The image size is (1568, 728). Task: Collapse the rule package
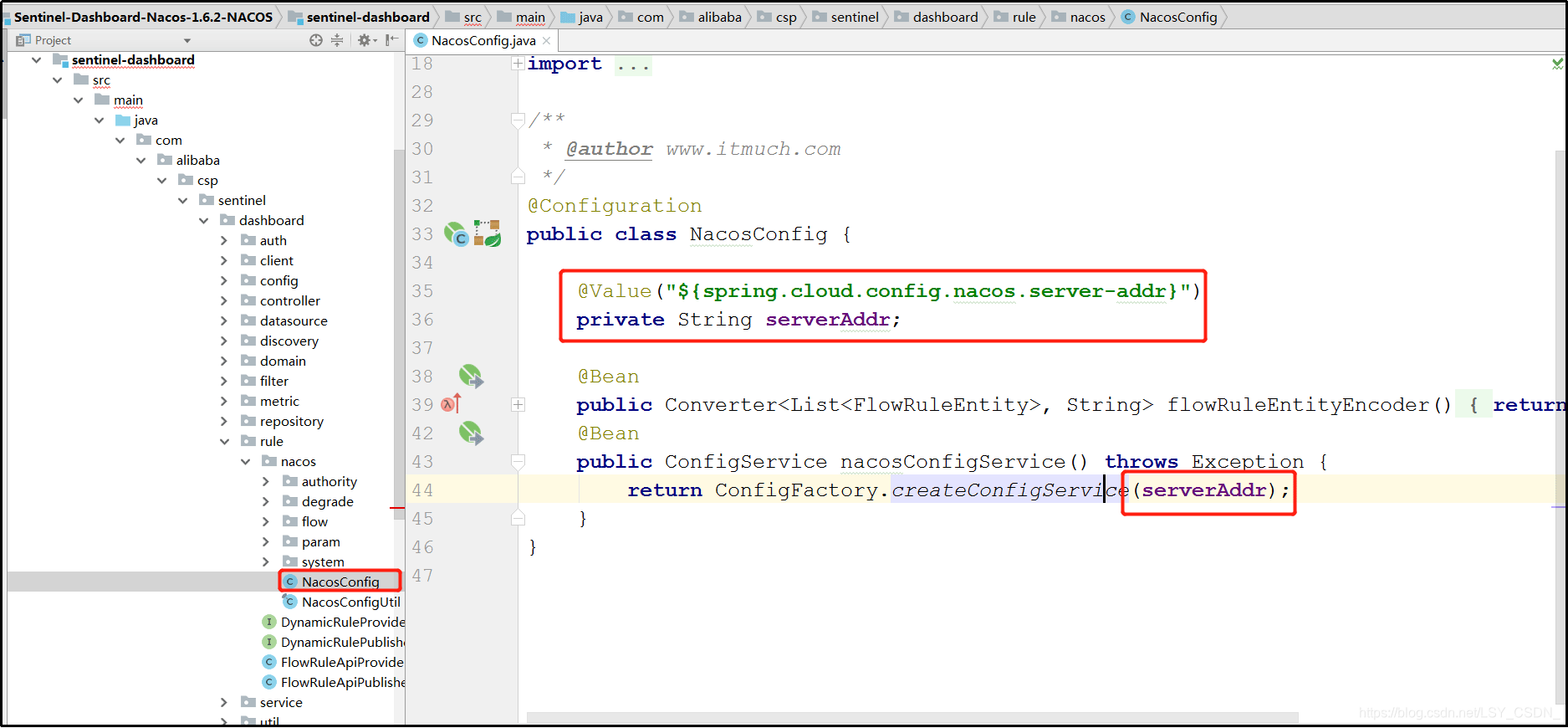(x=224, y=442)
